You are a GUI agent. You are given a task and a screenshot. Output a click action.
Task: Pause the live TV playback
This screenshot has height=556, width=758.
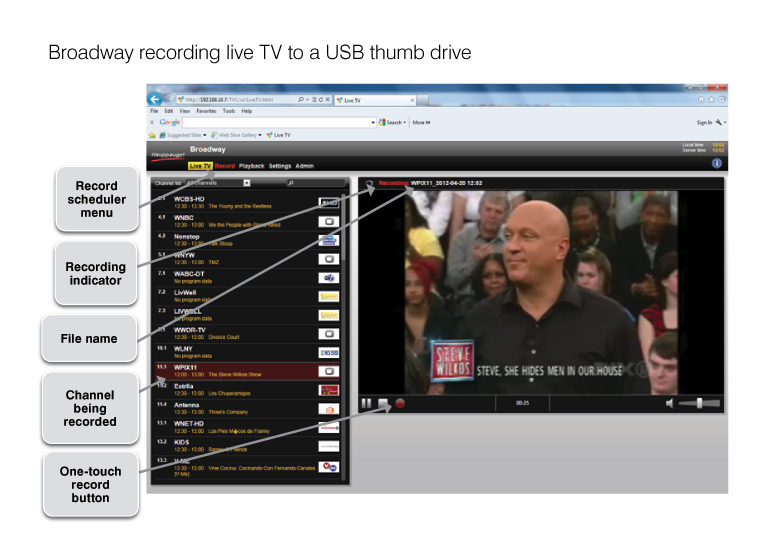pos(367,403)
